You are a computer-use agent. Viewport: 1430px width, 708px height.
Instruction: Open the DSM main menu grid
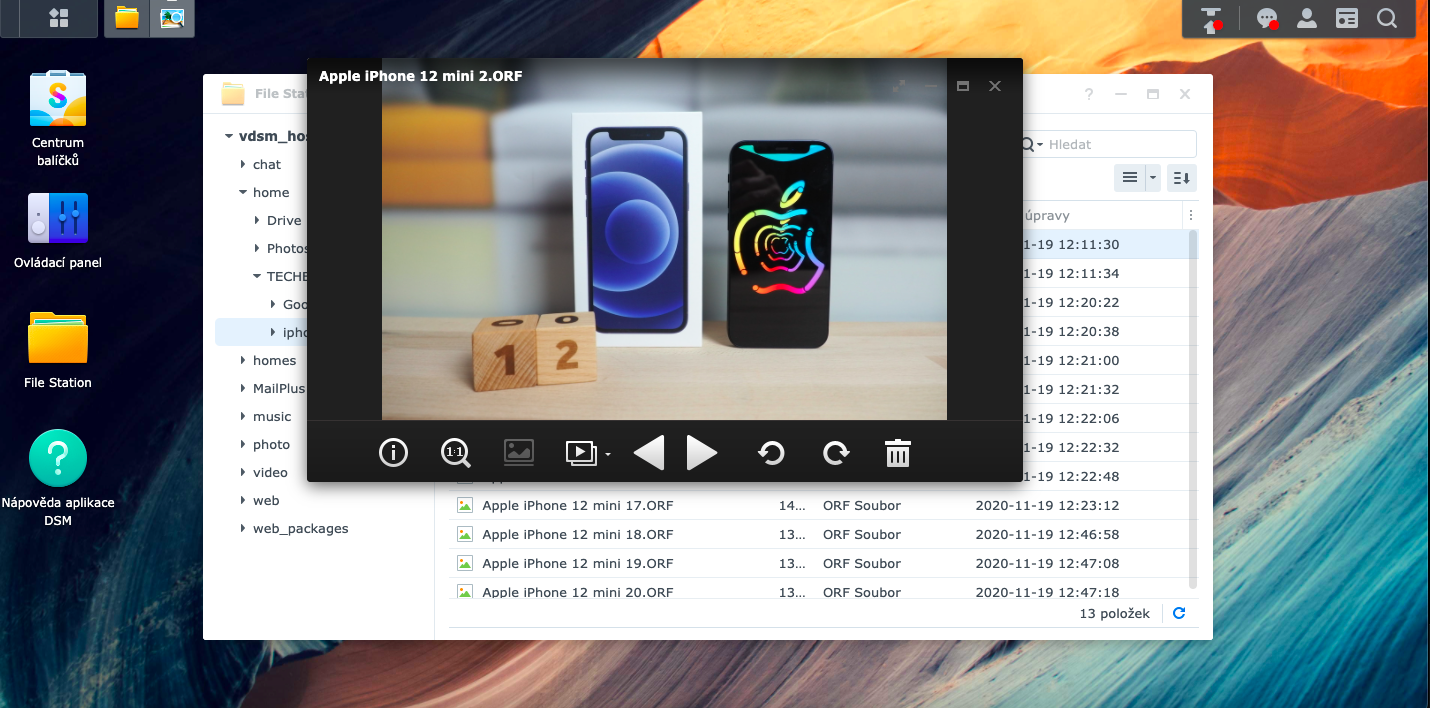pyautogui.click(x=59, y=18)
